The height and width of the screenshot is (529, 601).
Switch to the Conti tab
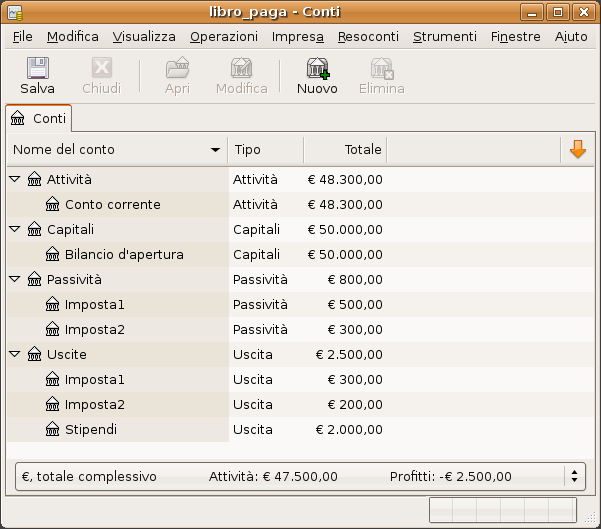(x=39, y=118)
